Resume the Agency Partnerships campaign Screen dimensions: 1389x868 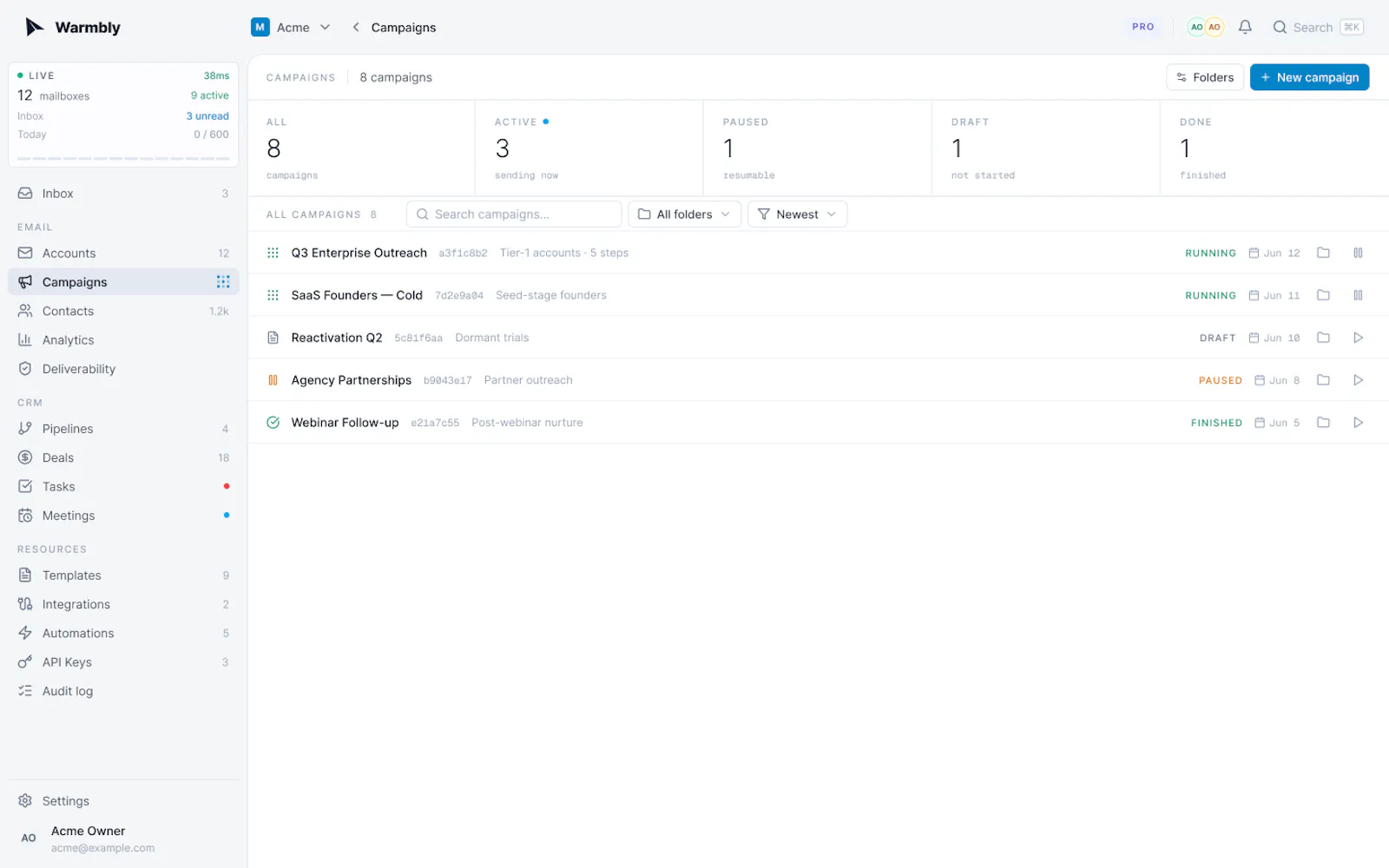[1358, 380]
